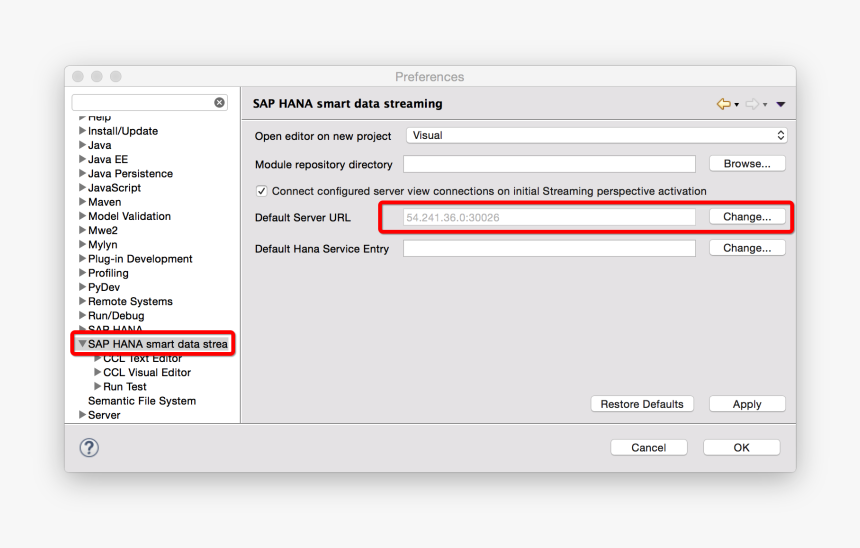Expand the Profiling node
The width and height of the screenshot is (860, 548).
82,273
